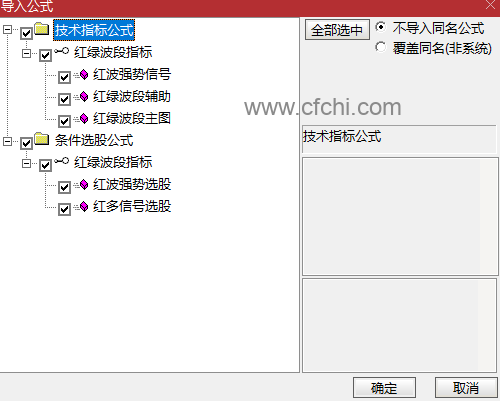Uncheck the 红波强势信号 checkbox
Image resolution: width=500 pixels, height=401 pixels.
pos(64,77)
